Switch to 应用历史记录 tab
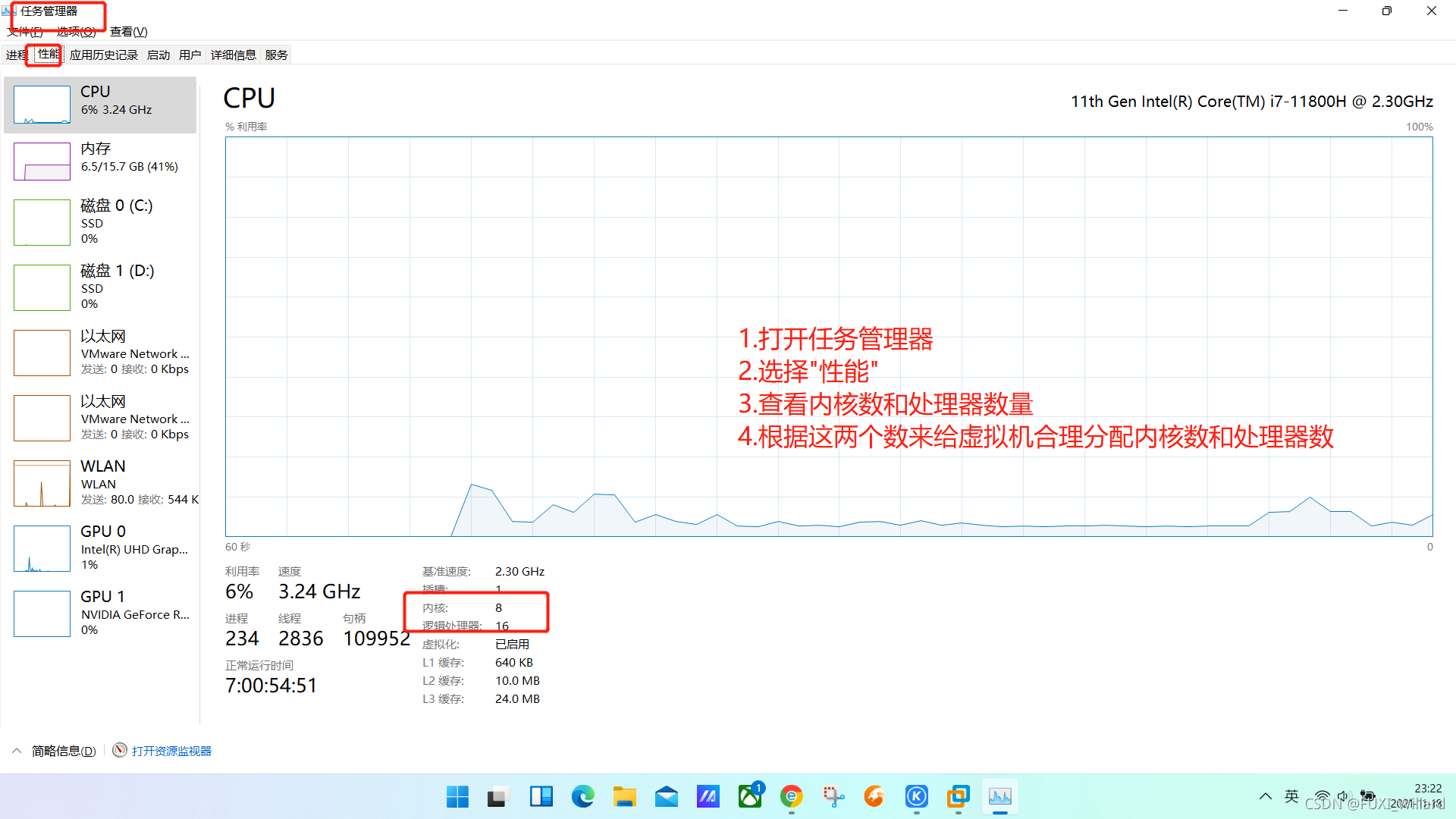Viewport: 1456px width, 819px height. point(104,55)
